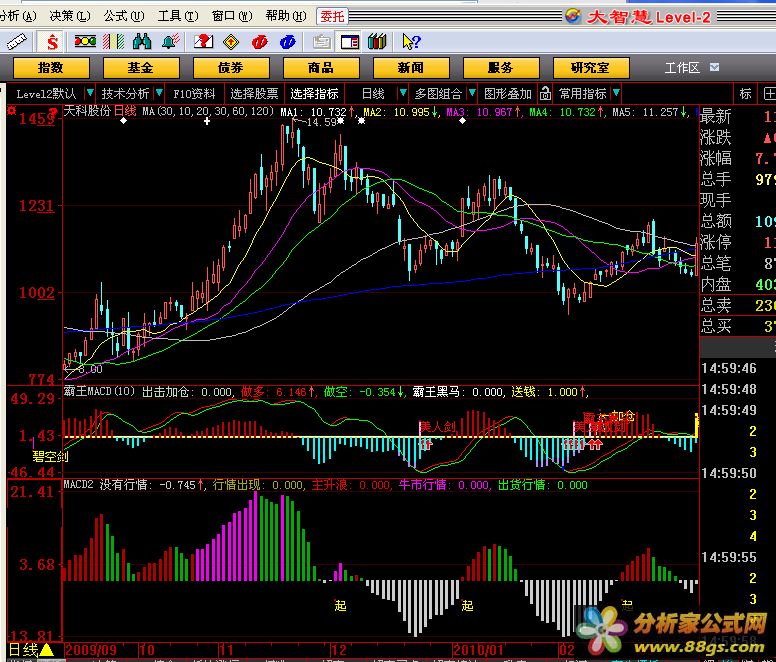Click the 霸王MACD(10) indicator title
Viewport: 776px width, 662px height.
[99, 391]
